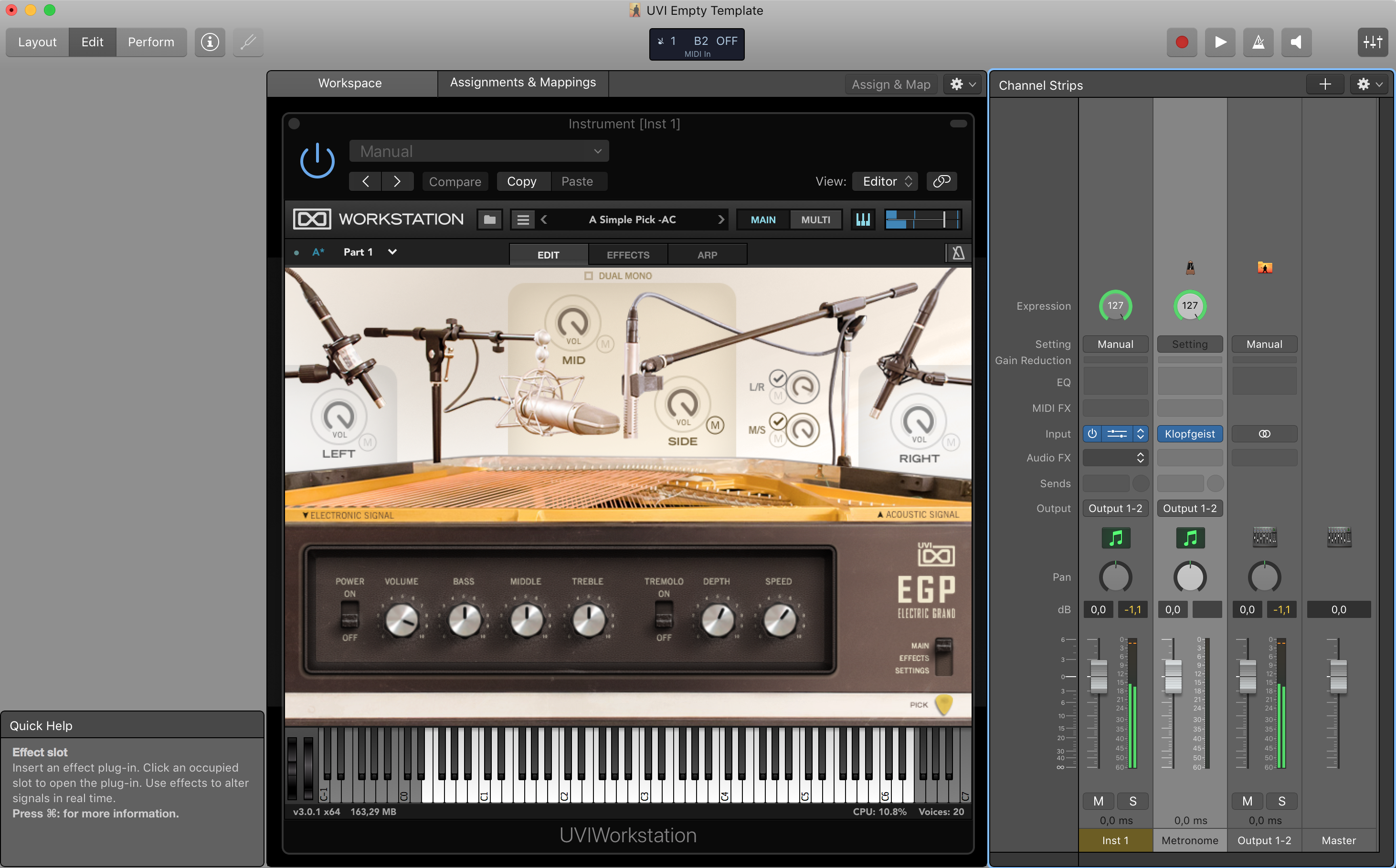Image resolution: width=1396 pixels, height=868 pixels.
Task: Toggle the metronome icon in the toolbar
Action: tap(1258, 42)
